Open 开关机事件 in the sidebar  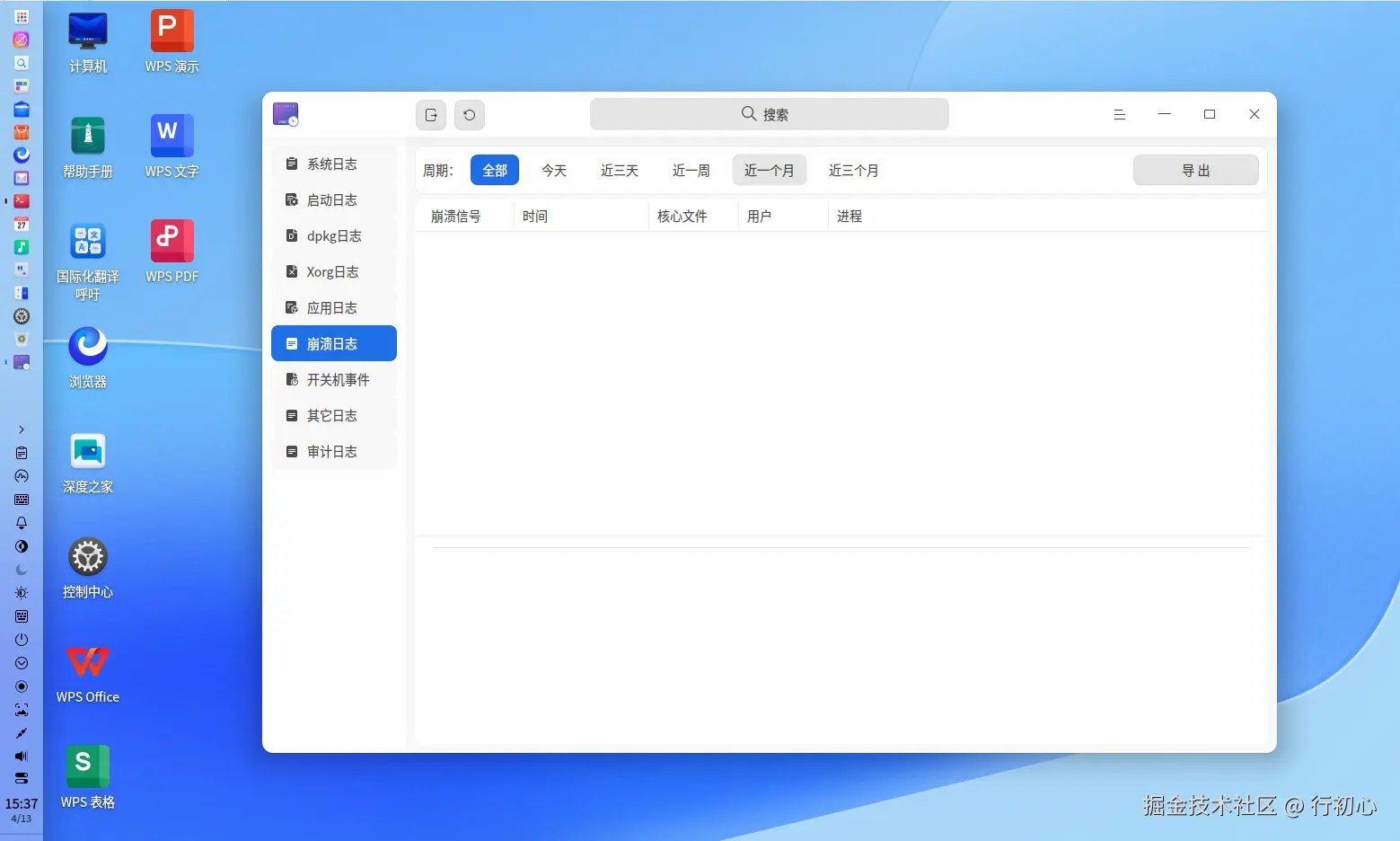(x=334, y=379)
